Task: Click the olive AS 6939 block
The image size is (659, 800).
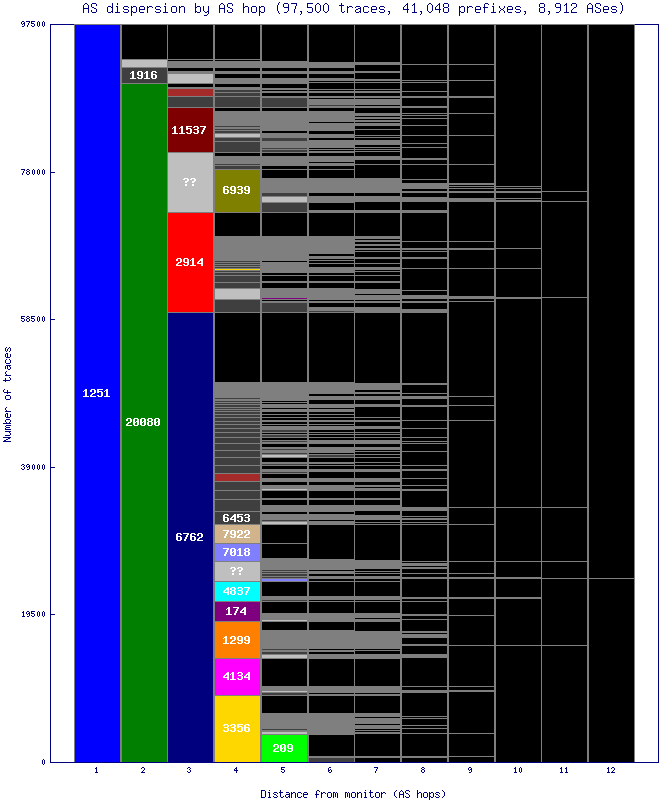Action: coord(237,190)
